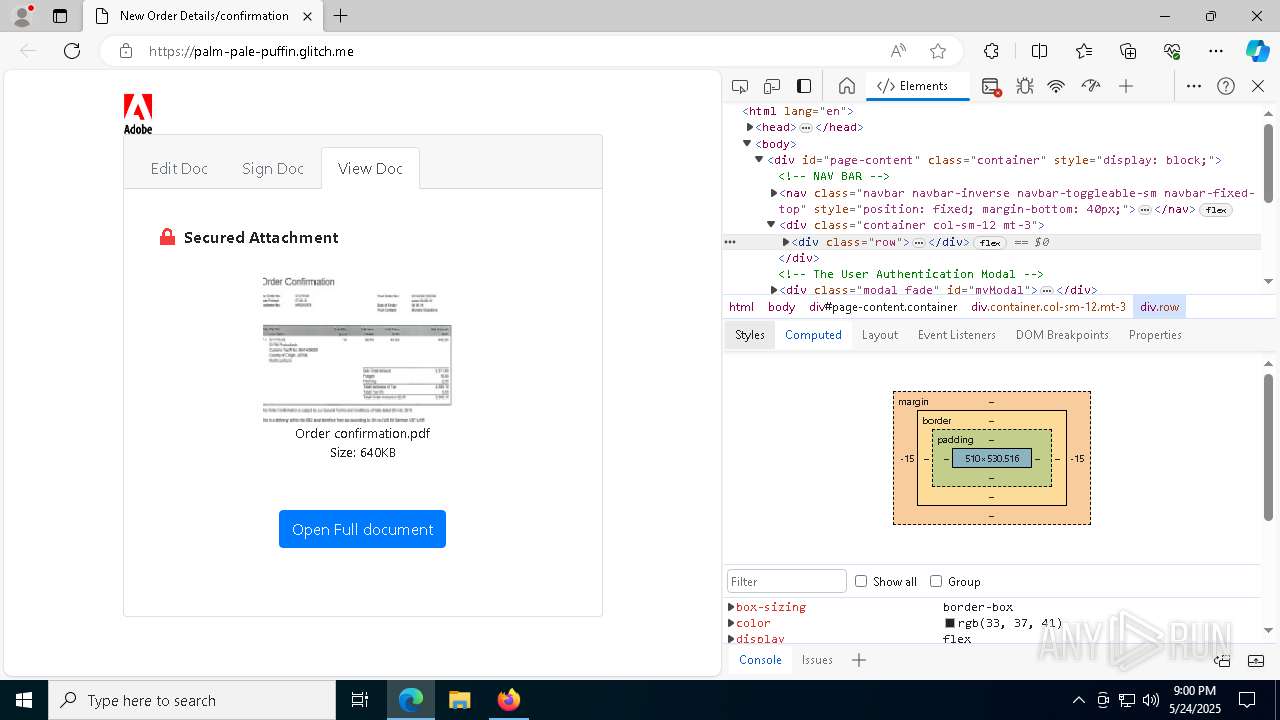Open Browser essentials heart icon
The image size is (1280, 720).
(x=1172, y=51)
